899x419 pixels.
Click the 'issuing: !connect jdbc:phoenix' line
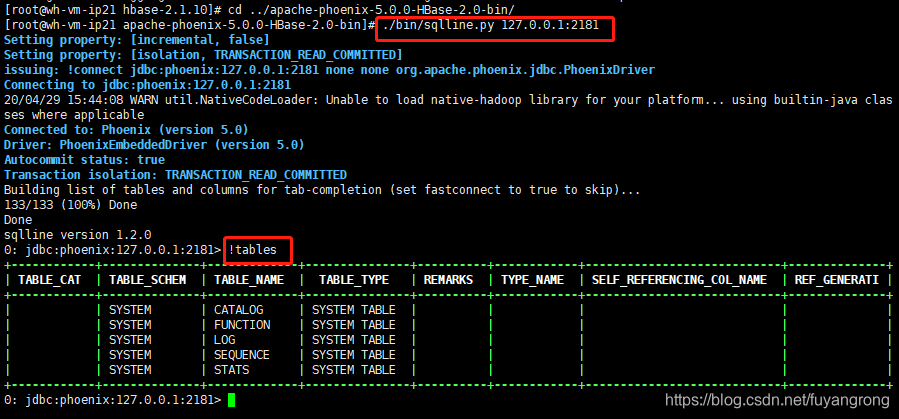(x=329, y=70)
